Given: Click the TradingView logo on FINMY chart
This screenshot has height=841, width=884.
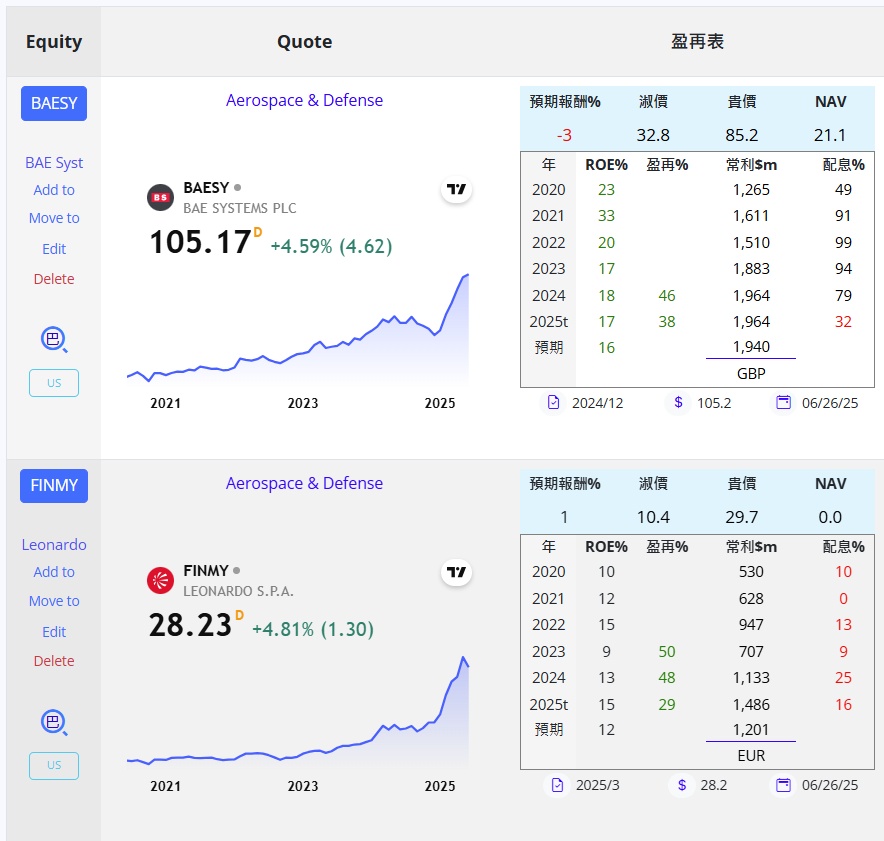Looking at the screenshot, I should click(x=456, y=572).
